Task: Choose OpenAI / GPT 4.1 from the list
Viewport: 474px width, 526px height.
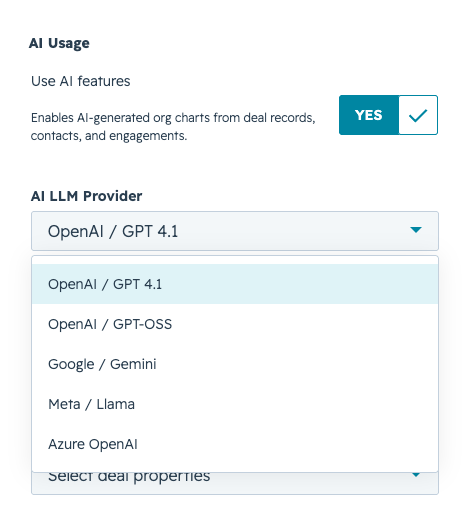Action: 235,284
